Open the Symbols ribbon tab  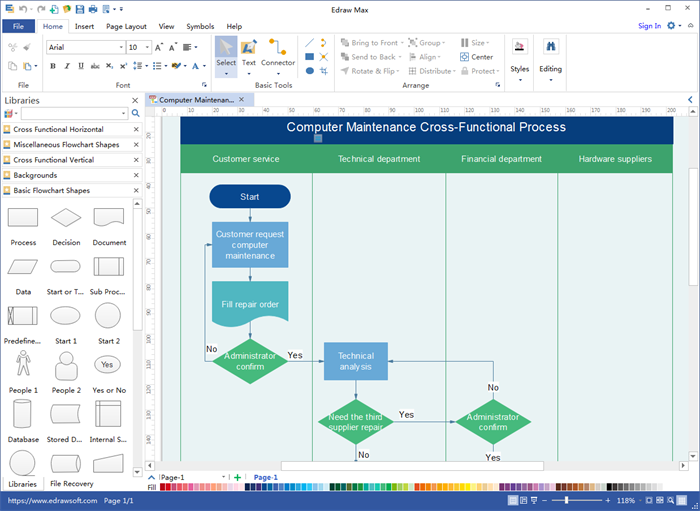[200, 26]
